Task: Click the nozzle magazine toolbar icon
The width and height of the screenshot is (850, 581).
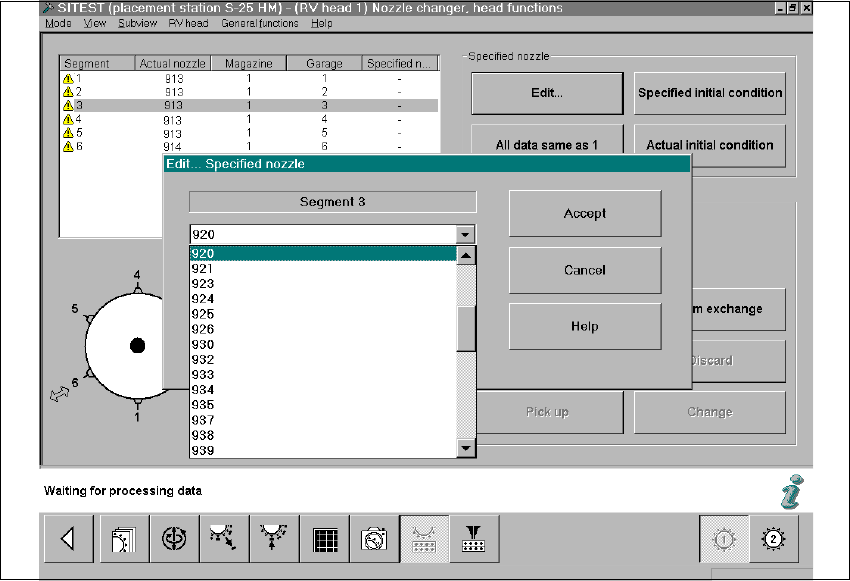Action: click(x=474, y=540)
